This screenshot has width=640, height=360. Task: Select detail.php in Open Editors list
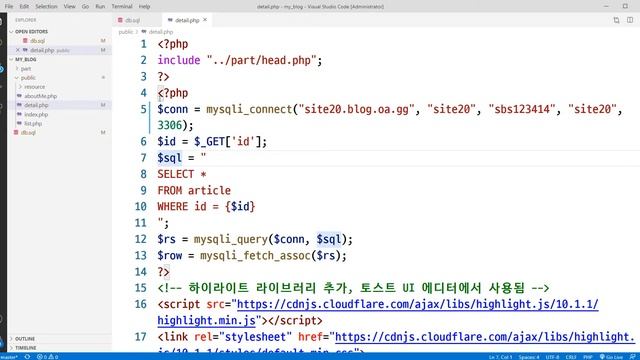(42, 50)
